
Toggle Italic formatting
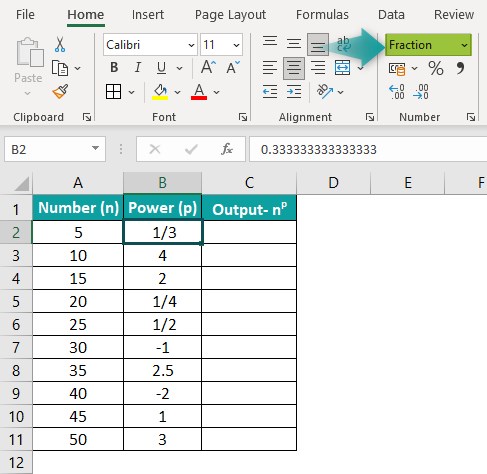(138, 68)
